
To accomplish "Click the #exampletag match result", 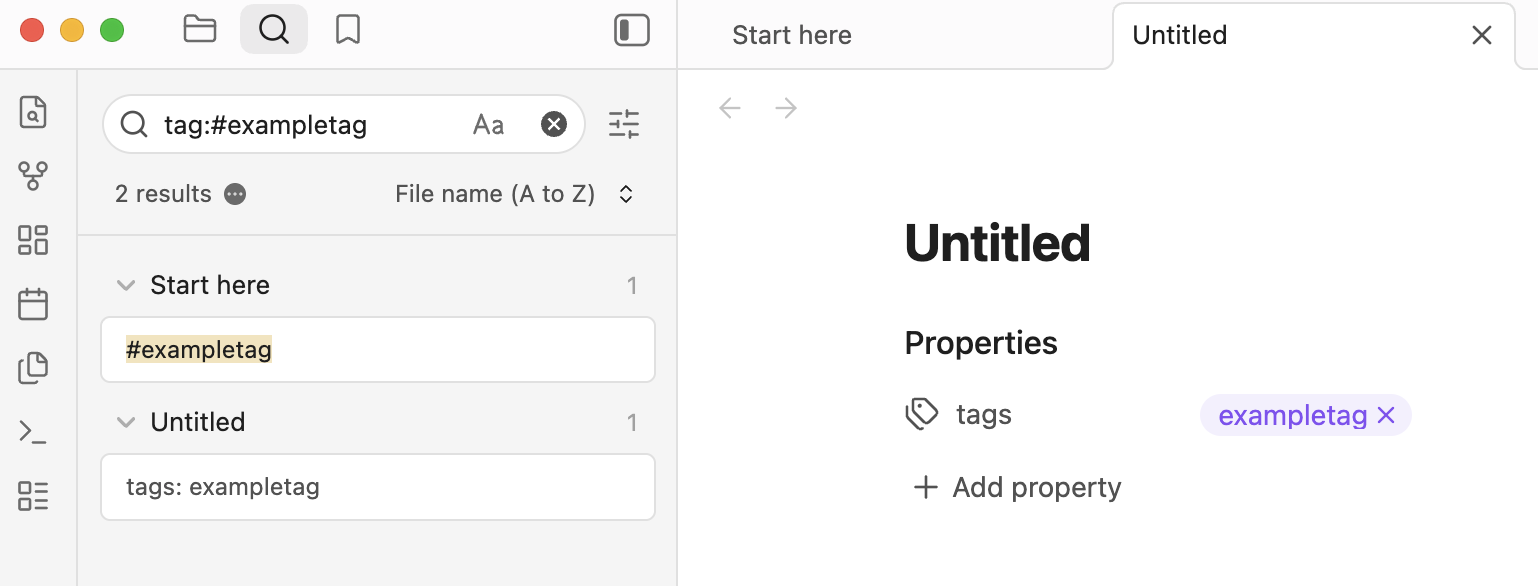I will [378, 350].
